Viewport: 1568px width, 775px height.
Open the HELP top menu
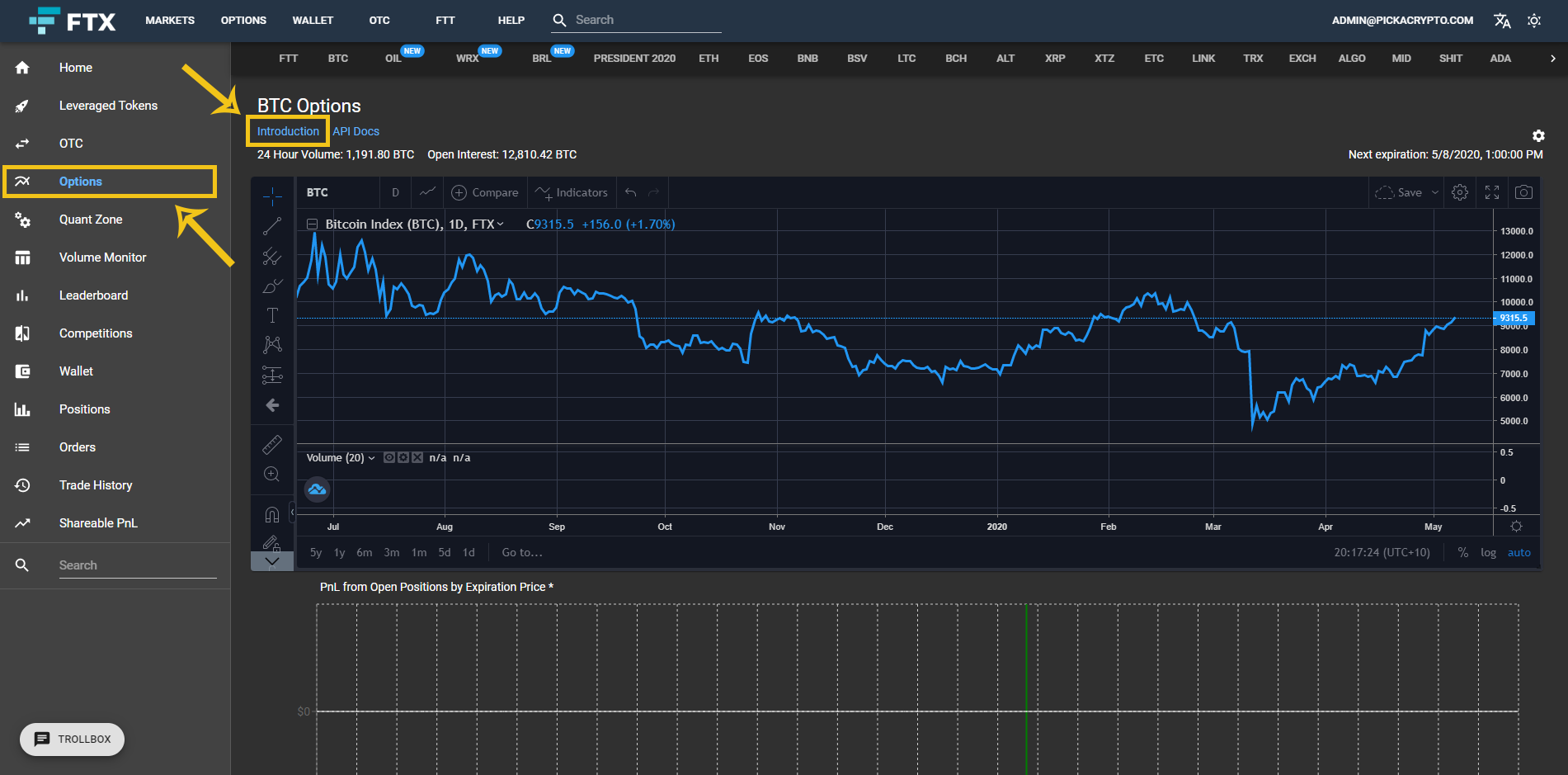click(511, 21)
